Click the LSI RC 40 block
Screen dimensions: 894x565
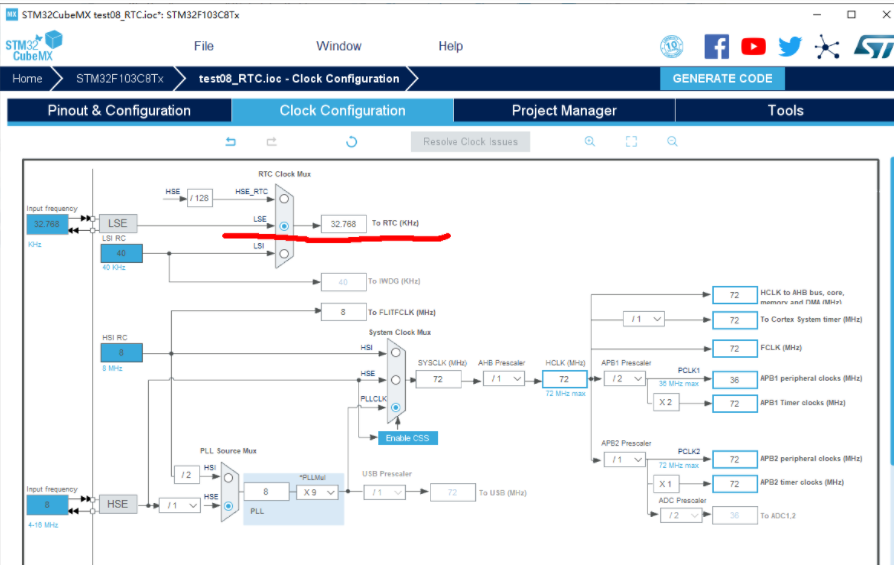pyautogui.click(x=121, y=253)
